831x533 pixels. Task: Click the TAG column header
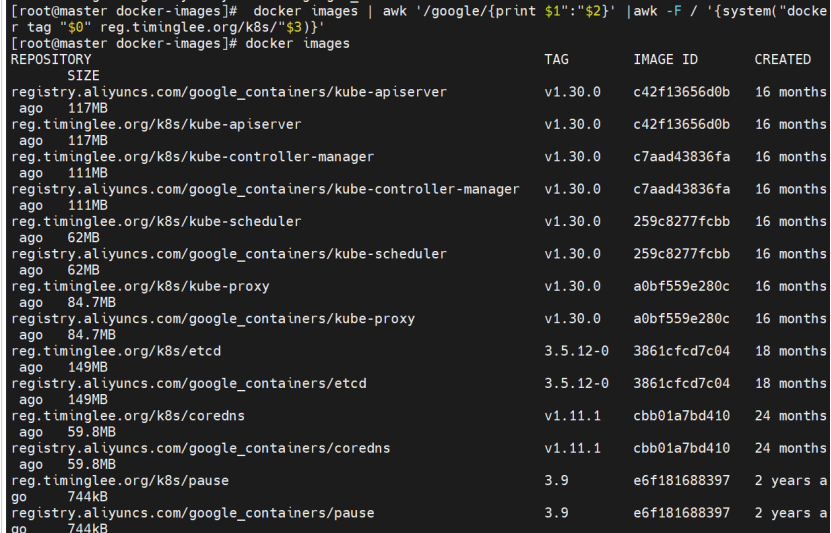click(556, 59)
